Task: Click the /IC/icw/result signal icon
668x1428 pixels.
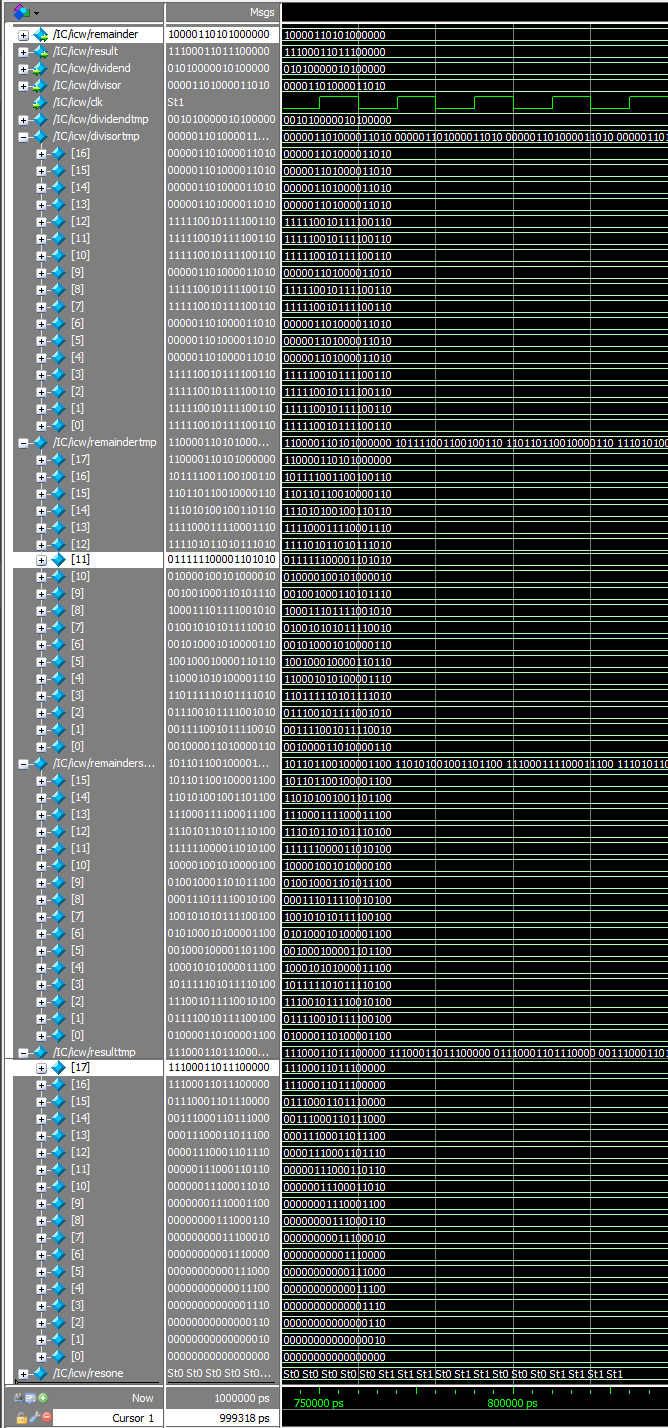Action: pyautogui.click(x=41, y=51)
